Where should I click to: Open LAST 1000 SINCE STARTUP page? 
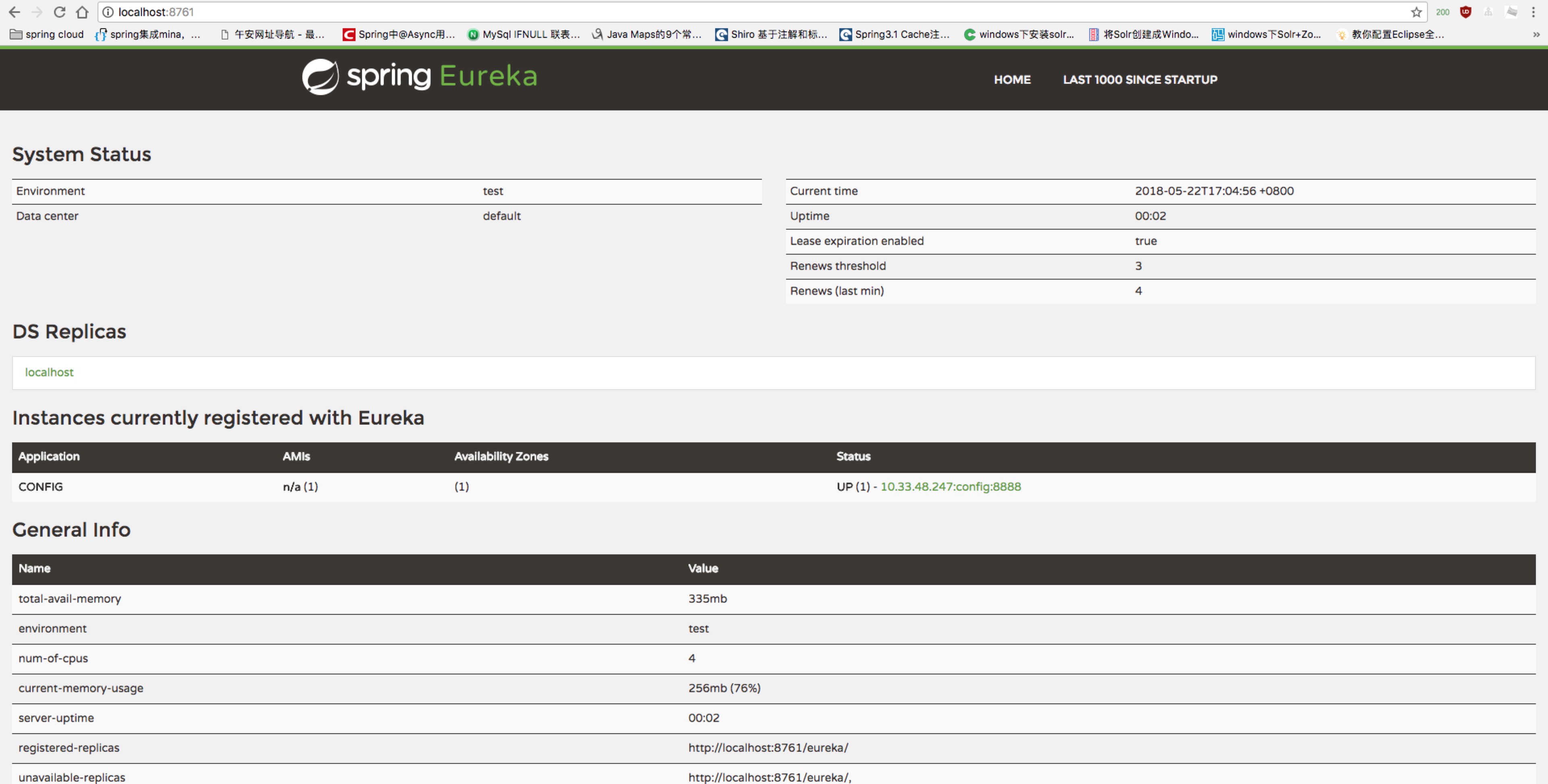pyautogui.click(x=1140, y=79)
